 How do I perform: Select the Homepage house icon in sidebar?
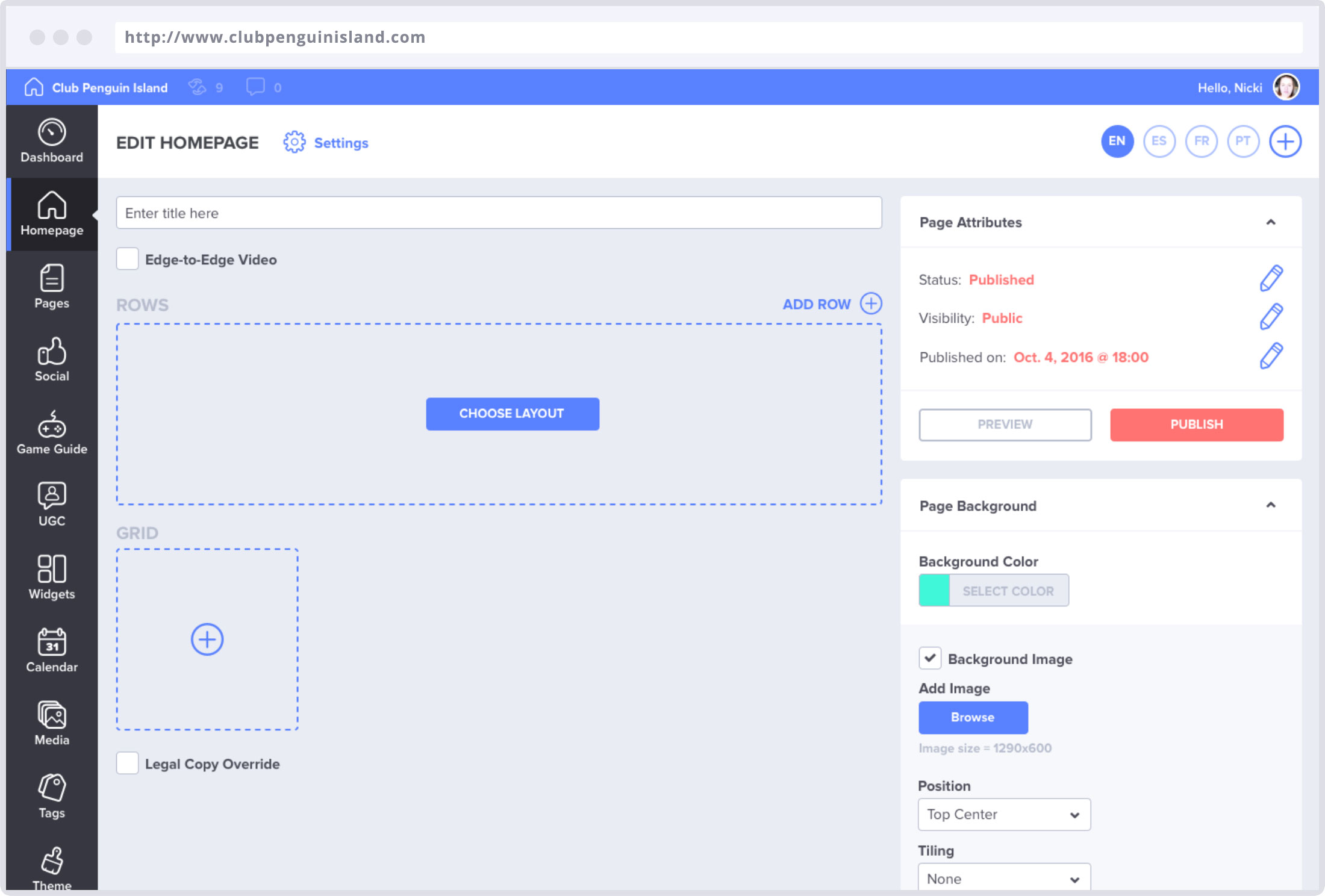52,205
